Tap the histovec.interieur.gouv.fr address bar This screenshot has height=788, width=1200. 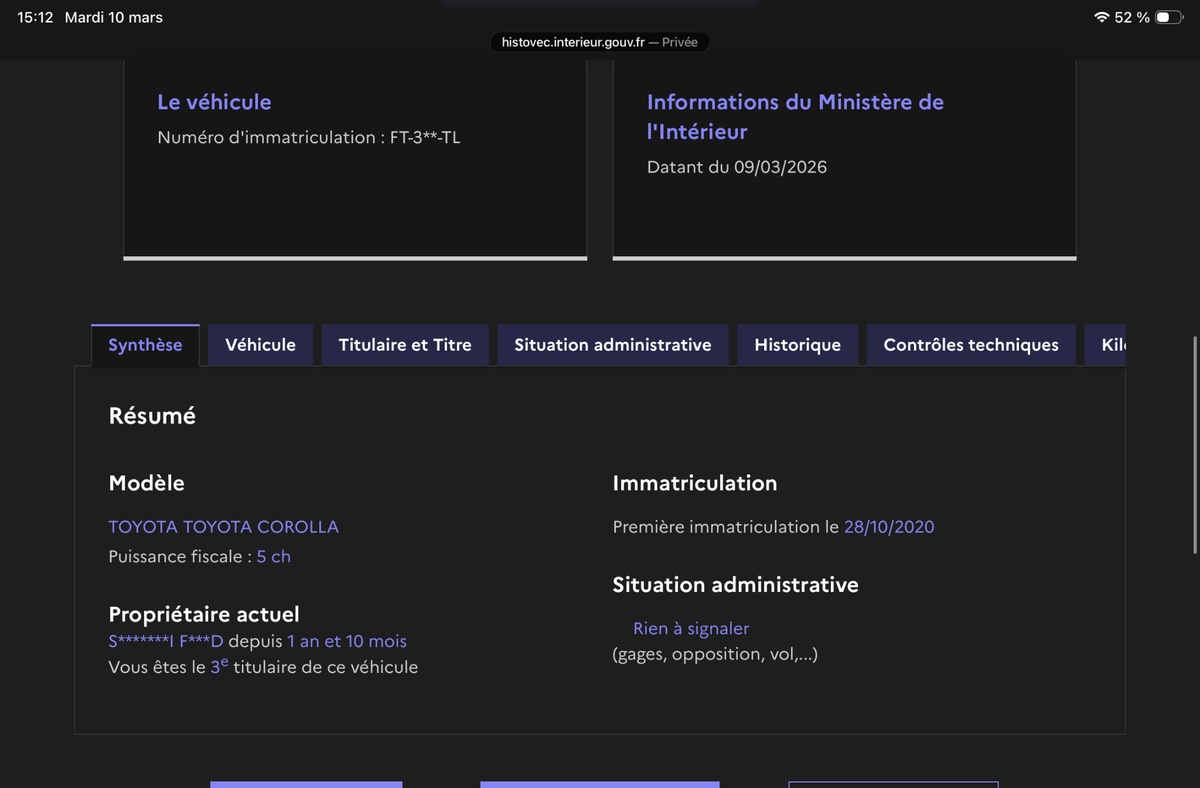[x=600, y=42]
